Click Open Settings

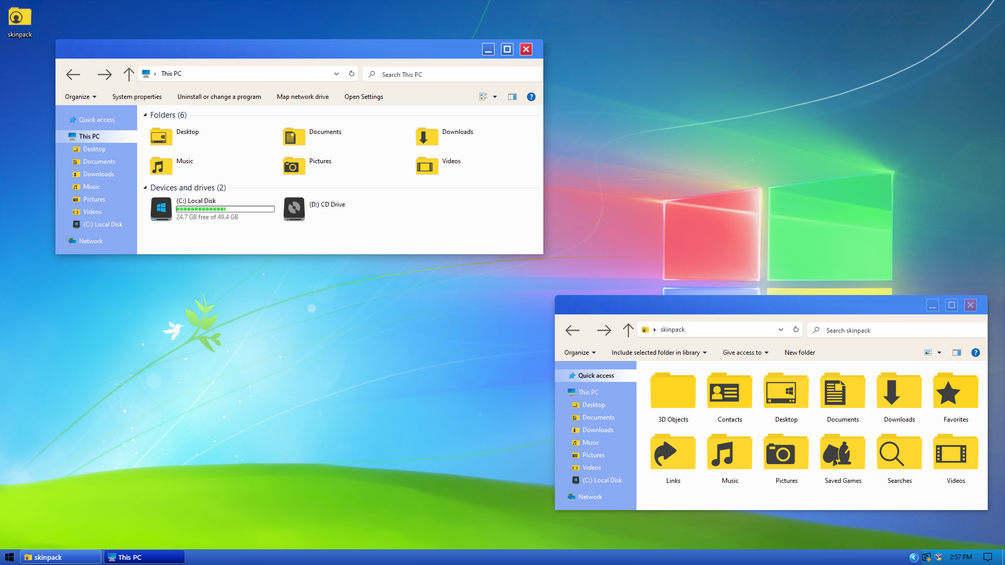[363, 97]
